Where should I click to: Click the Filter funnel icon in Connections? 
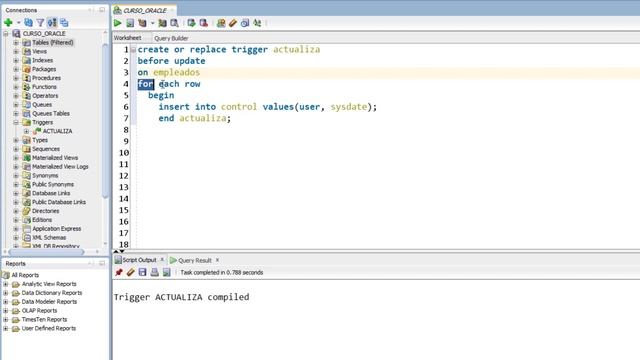40,22
